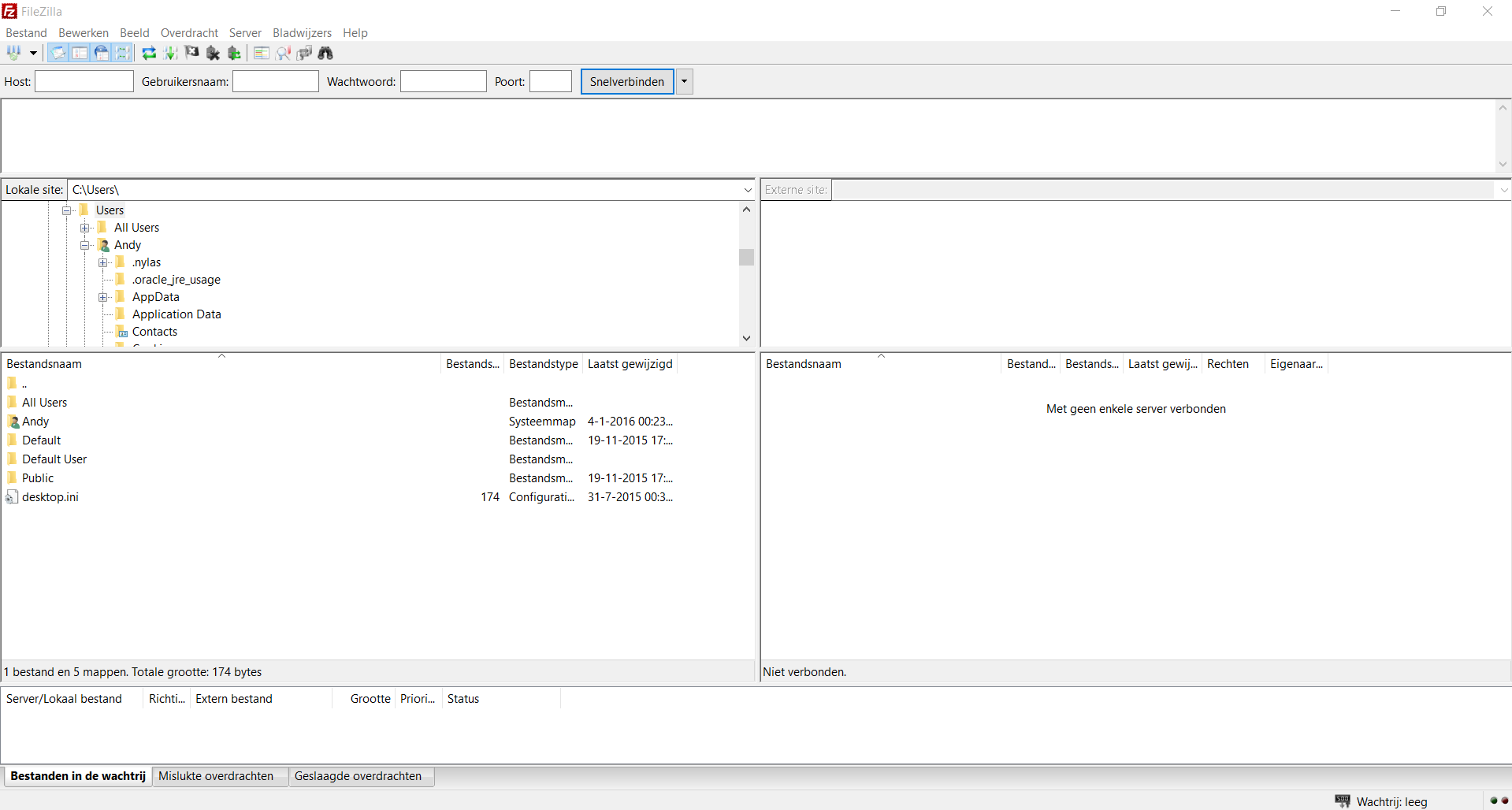
Task: Select the Default folder in file list
Action: (41, 440)
